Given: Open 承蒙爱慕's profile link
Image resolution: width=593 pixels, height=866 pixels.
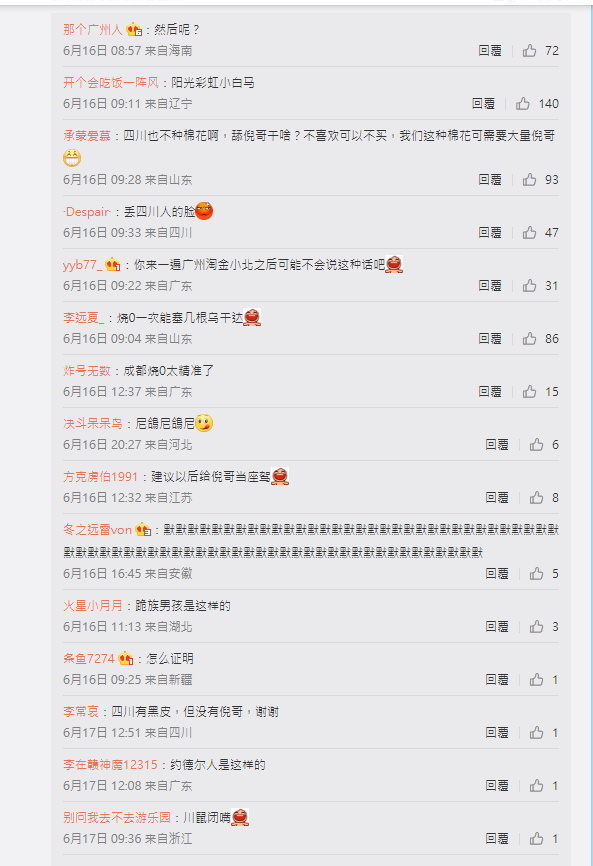Looking at the screenshot, I should [x=87, y=136].
